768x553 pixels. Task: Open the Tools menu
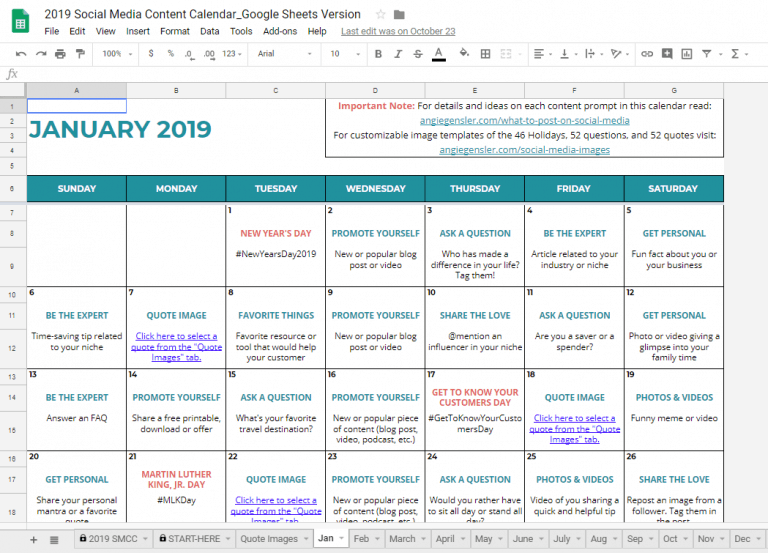[x=241, y=31]
